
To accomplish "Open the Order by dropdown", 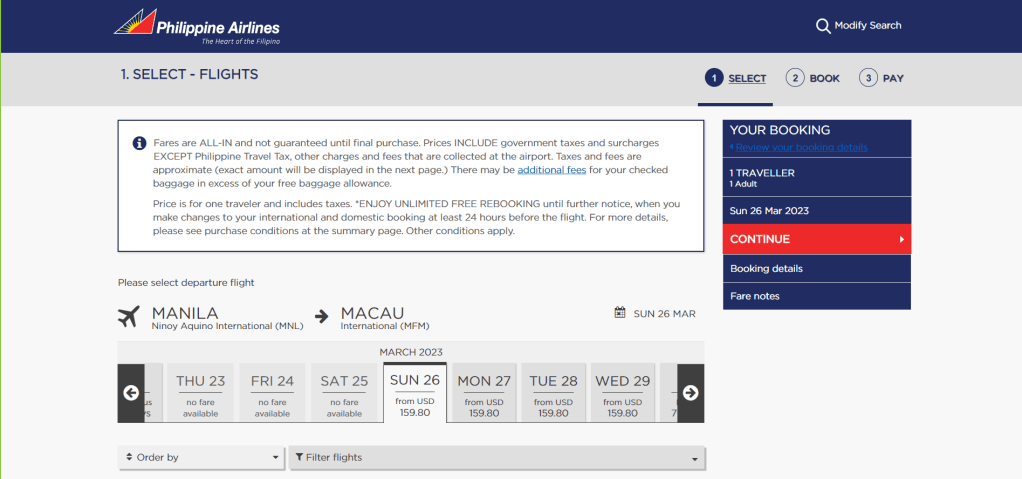I will [x=201, y=457].
